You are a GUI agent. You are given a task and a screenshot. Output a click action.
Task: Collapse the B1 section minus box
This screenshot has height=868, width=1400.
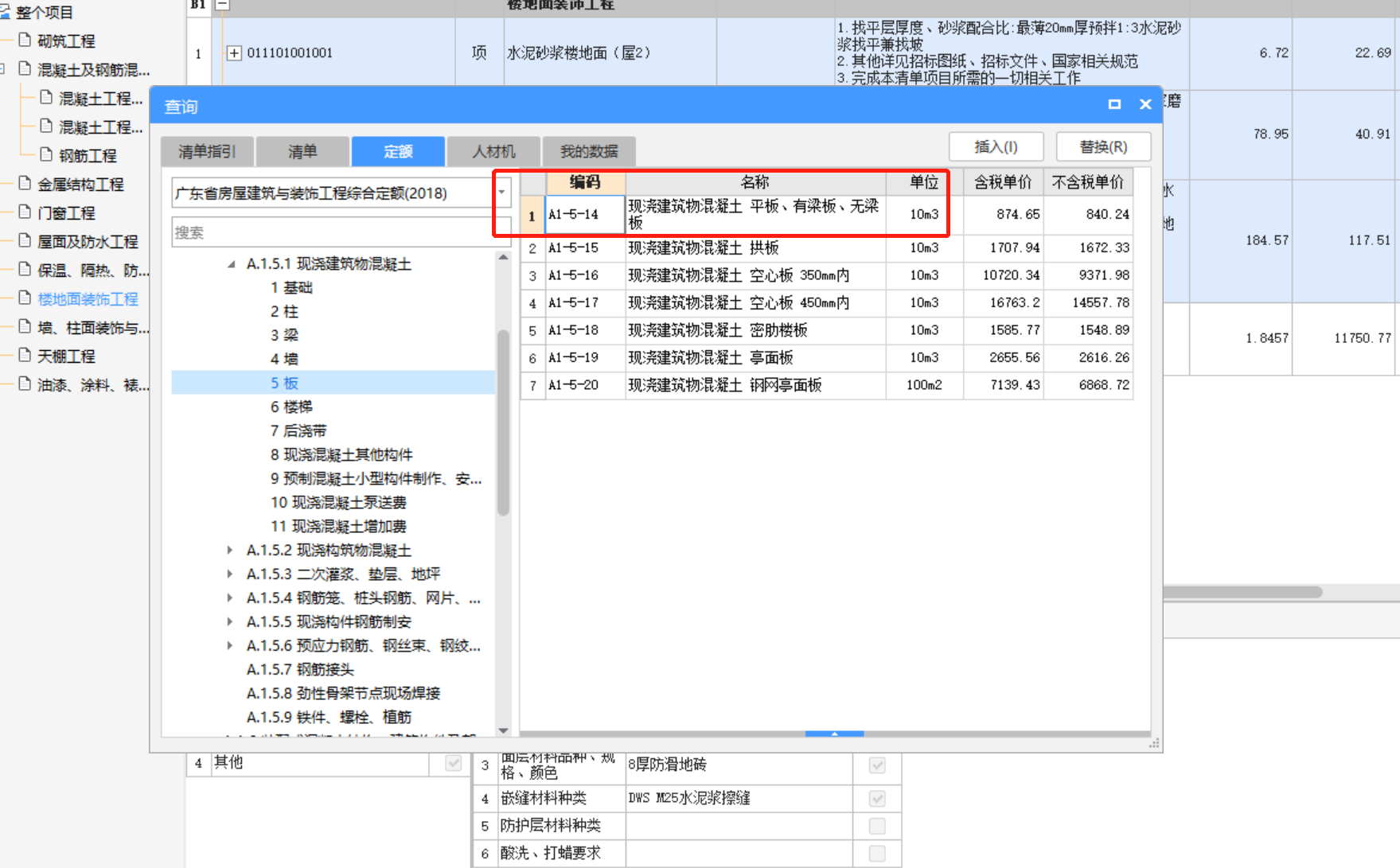point(223,4)
